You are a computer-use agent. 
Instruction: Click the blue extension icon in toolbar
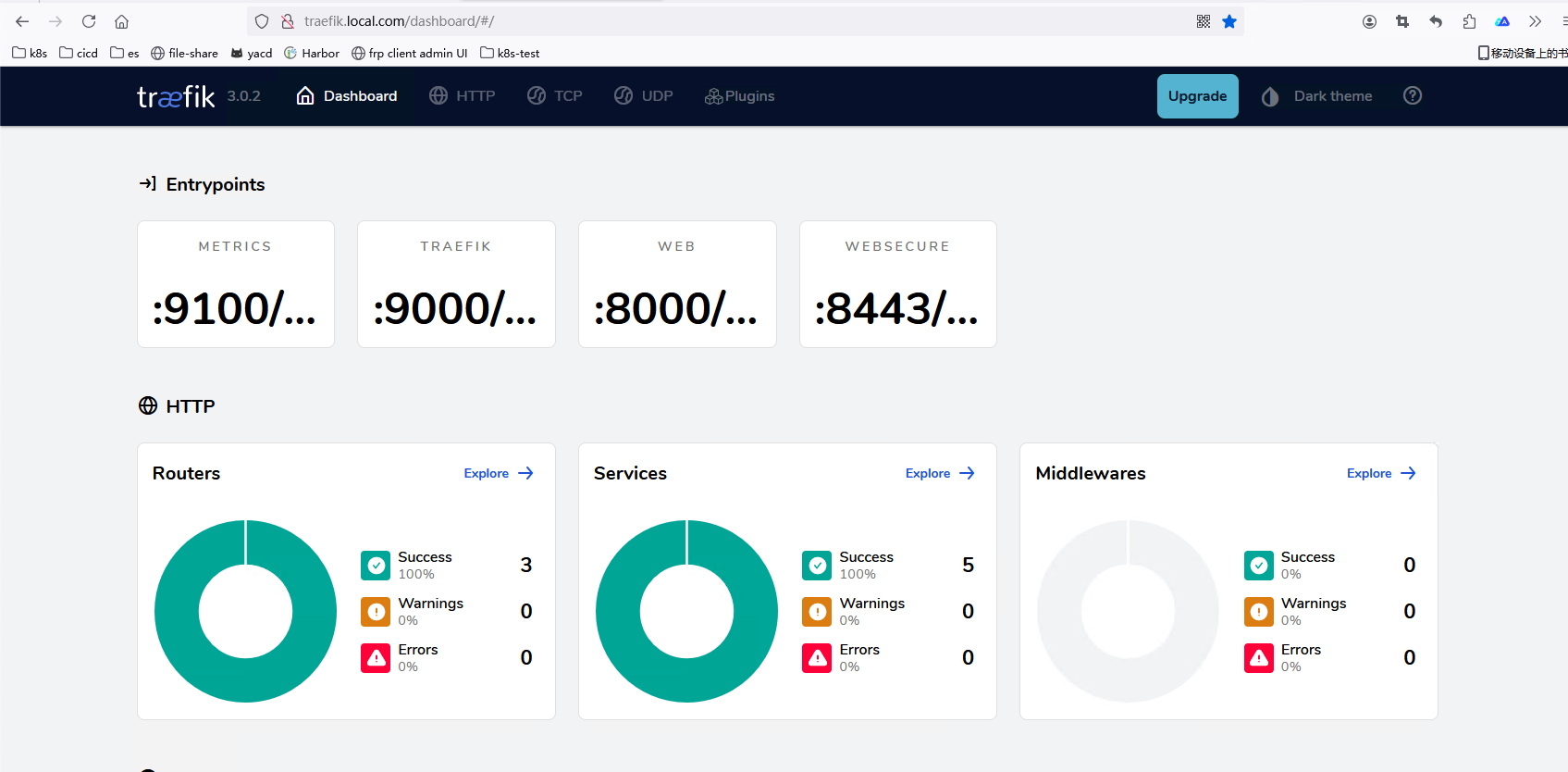tap(1502, 21)
